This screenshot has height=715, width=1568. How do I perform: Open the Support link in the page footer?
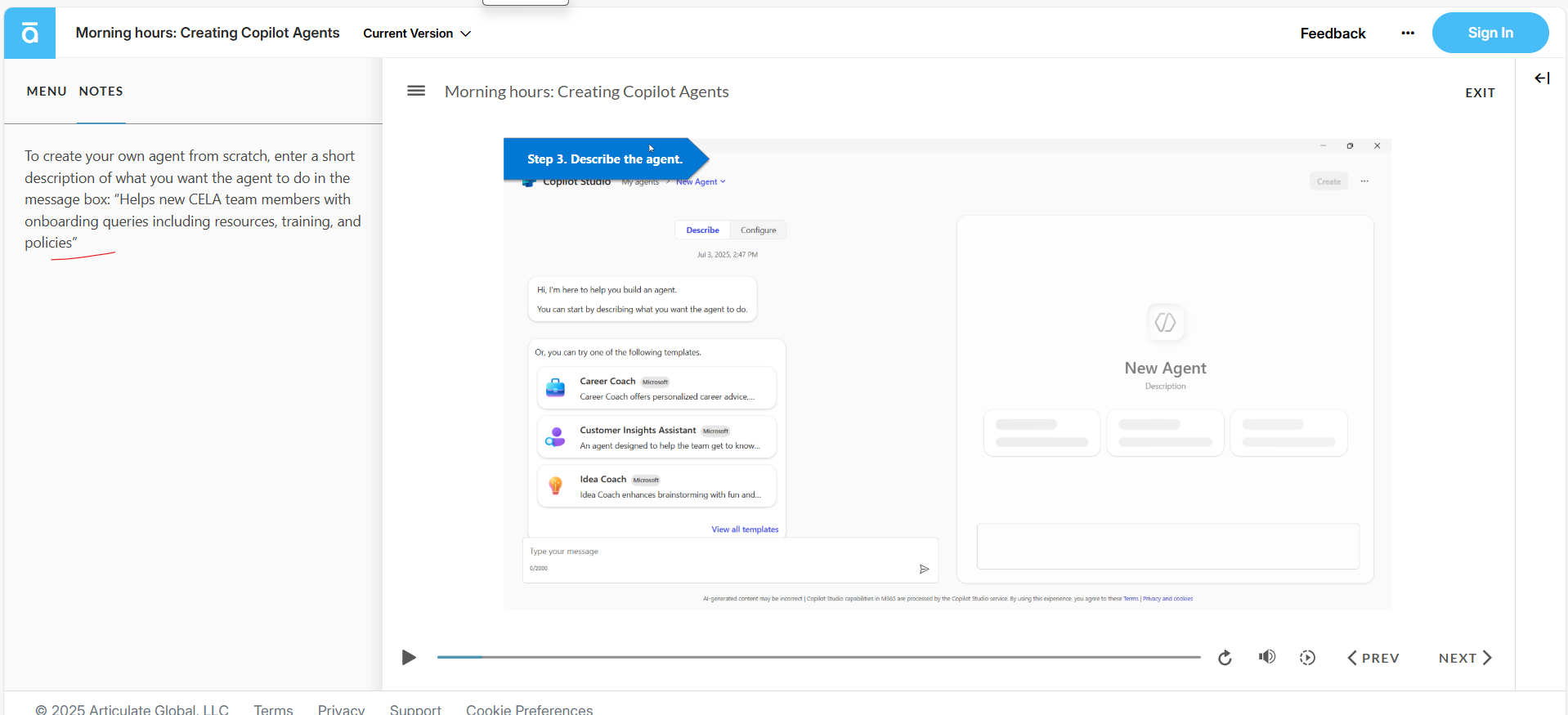click(415, 708)
